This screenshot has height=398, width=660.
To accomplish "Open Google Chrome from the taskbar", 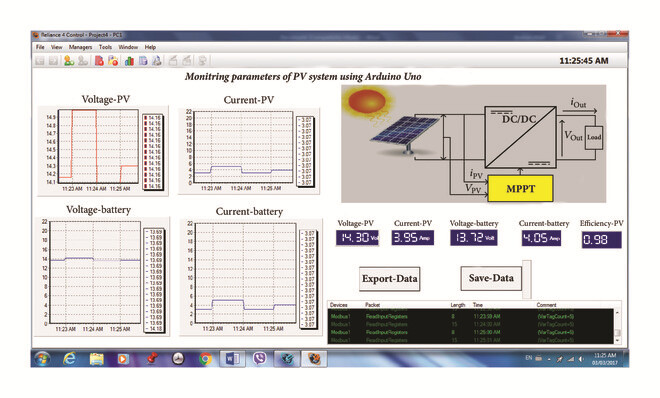I will coord(205,359).
